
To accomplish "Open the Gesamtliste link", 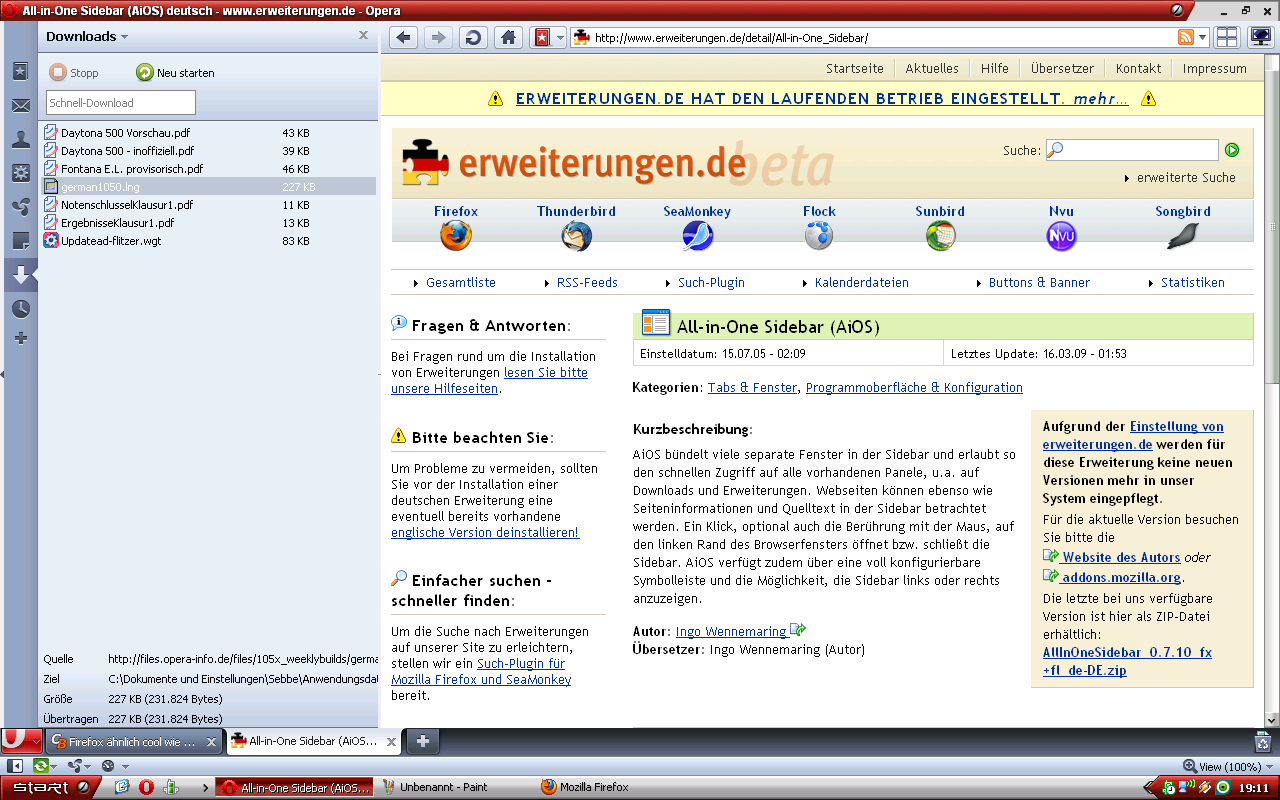I will pos(461,283).
